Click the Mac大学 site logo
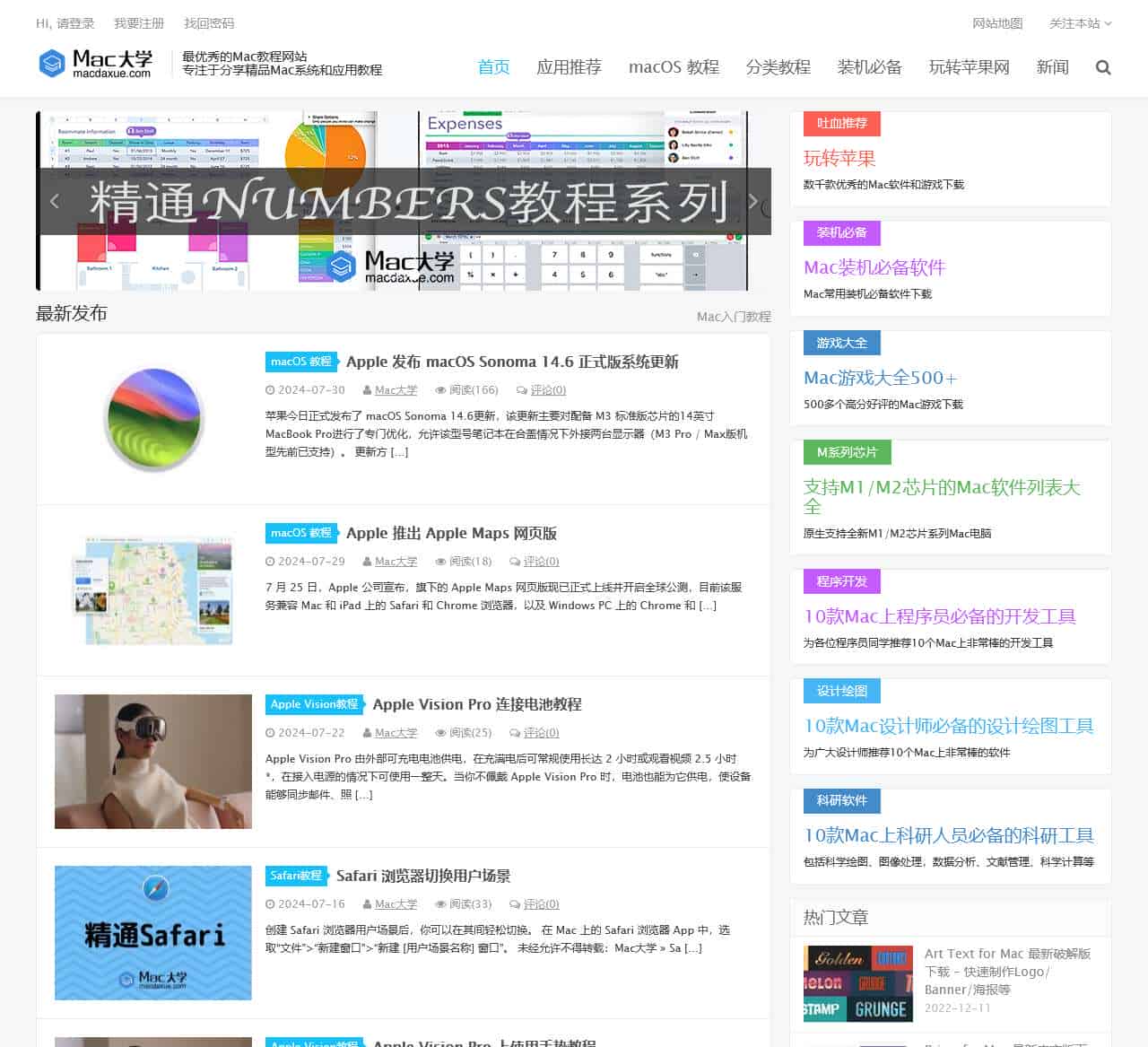Viewport: 1148px width, 1047px height. click(96, 64)
